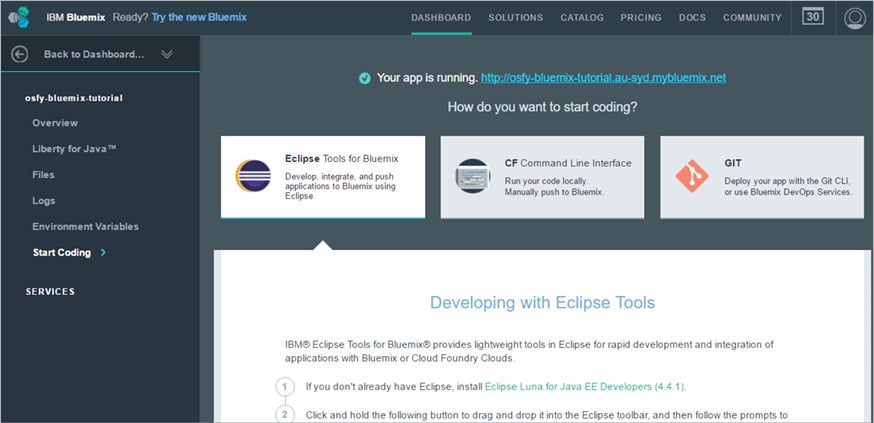Click the step 1 circle marker
The image size is (874, 423).
coord(284,386)
